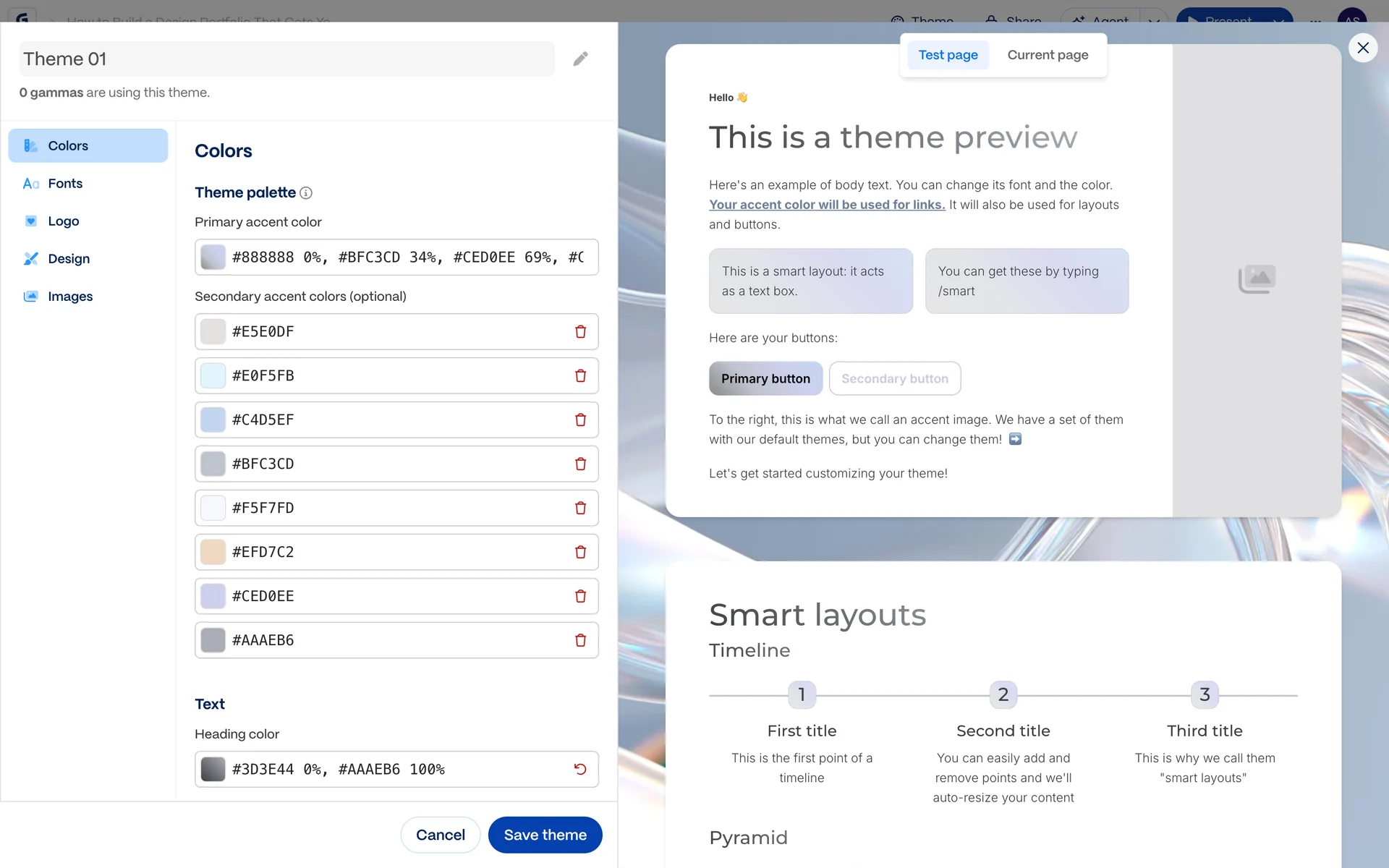This screenshot has height=868, width=1389.
Task: Remove the #AAAEB6 secondary color
Action: click(x=580, y=640)
